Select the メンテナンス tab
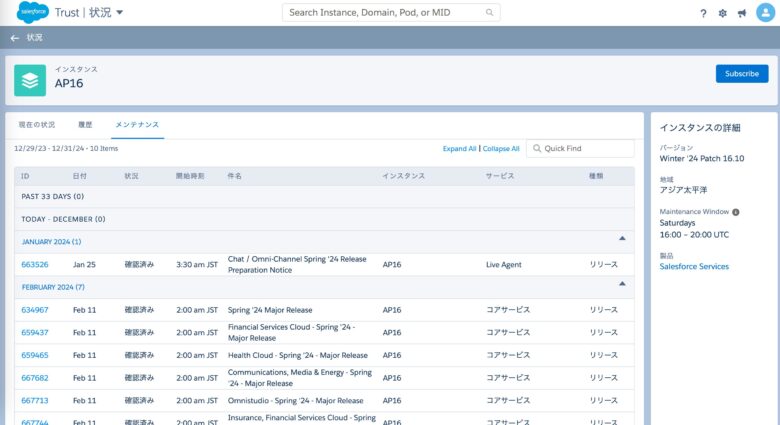Screen dimensions: 780x425 [x=137, y=124]
